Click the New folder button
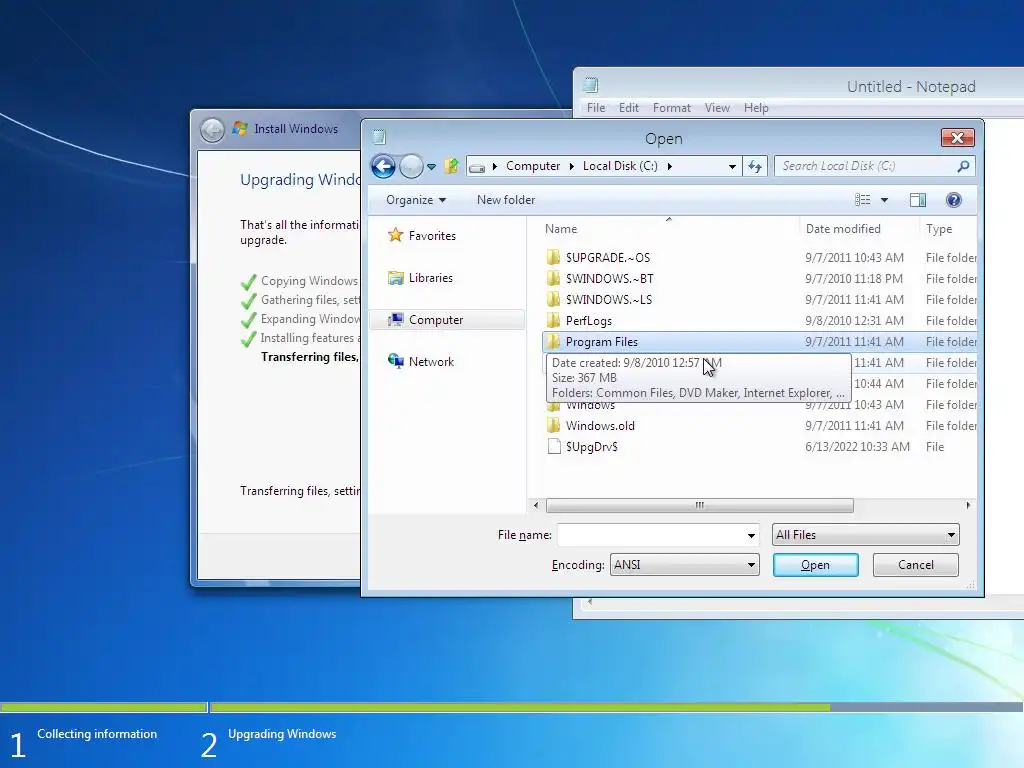Viewport: 1024px width, 768px height. (506, 200)
